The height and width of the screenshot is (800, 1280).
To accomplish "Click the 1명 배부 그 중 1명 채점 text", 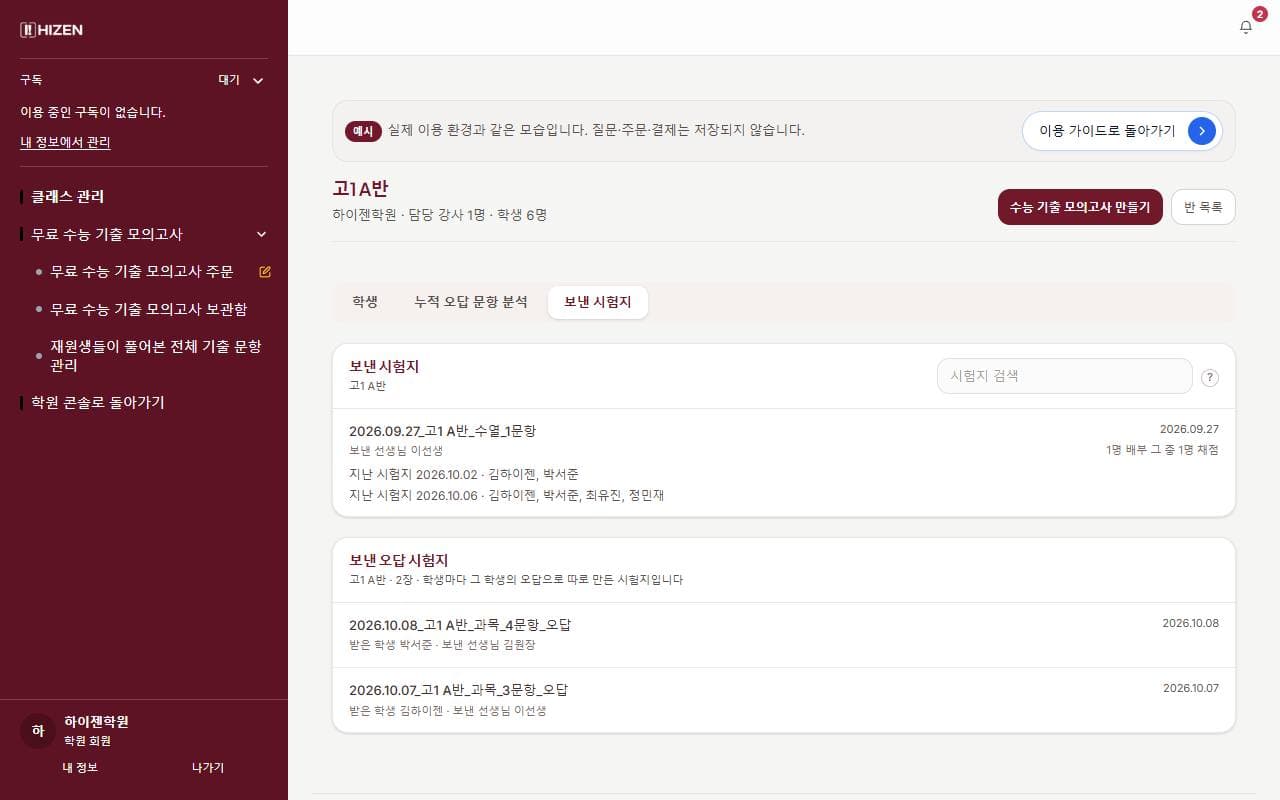I will click(x=1162, y=450).
